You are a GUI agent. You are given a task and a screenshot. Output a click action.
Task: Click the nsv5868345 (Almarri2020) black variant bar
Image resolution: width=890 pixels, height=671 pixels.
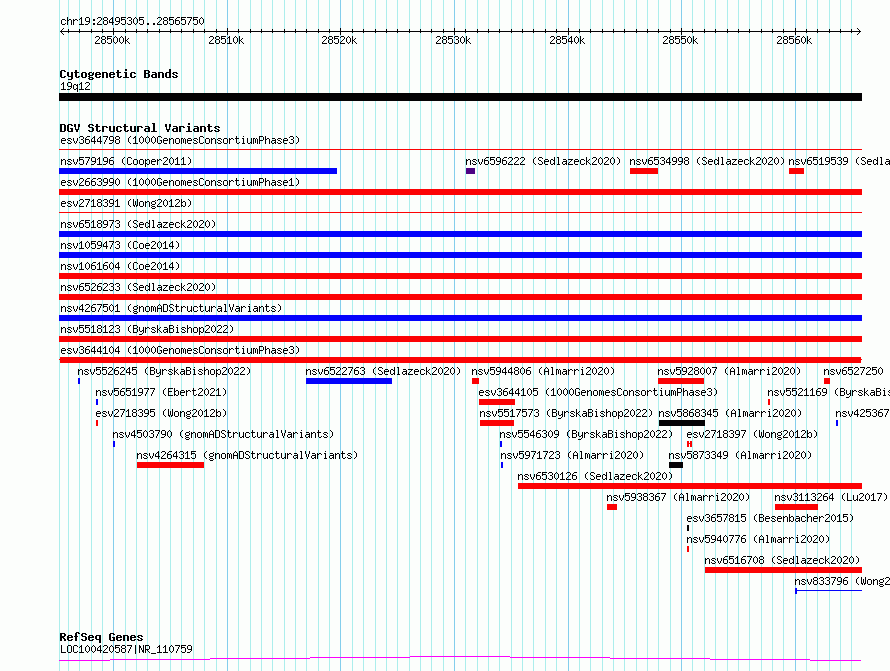coord(682,423)
